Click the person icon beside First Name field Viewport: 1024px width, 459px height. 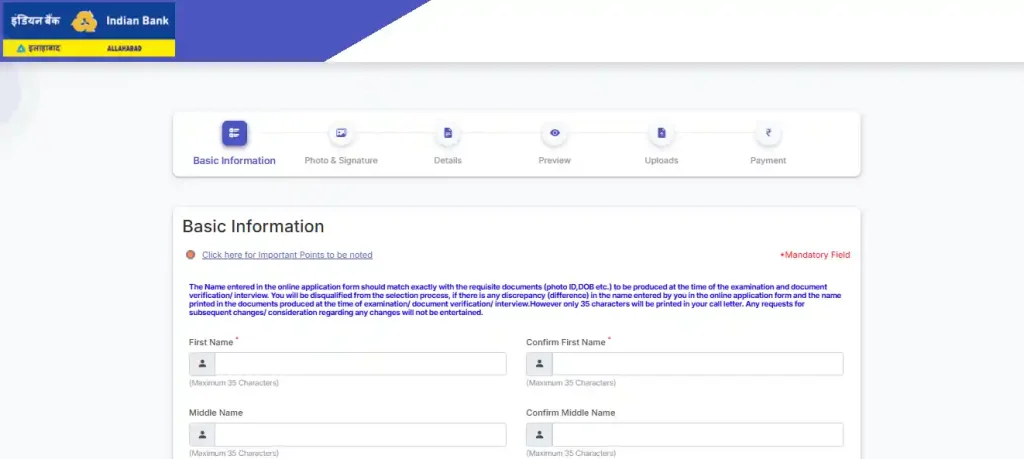(202, 364)
